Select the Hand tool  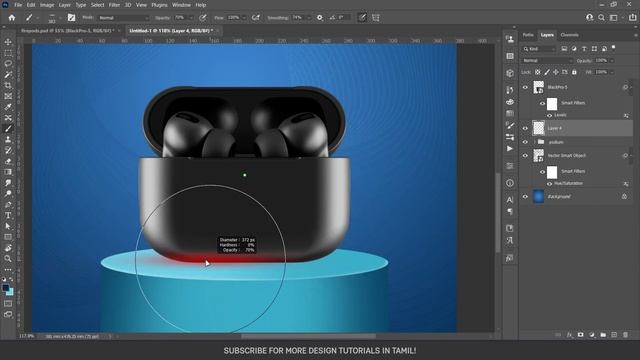(x=8, y=248)
